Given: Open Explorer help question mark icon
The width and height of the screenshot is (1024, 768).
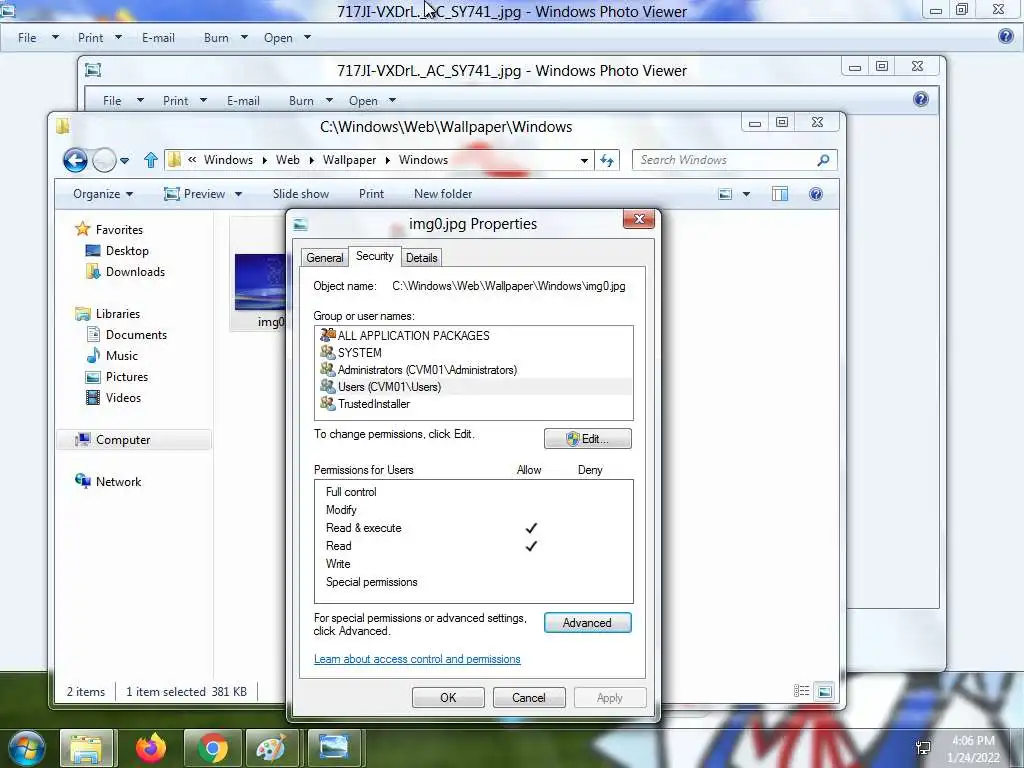Looking at the screenshot, I should pos(816,194).
